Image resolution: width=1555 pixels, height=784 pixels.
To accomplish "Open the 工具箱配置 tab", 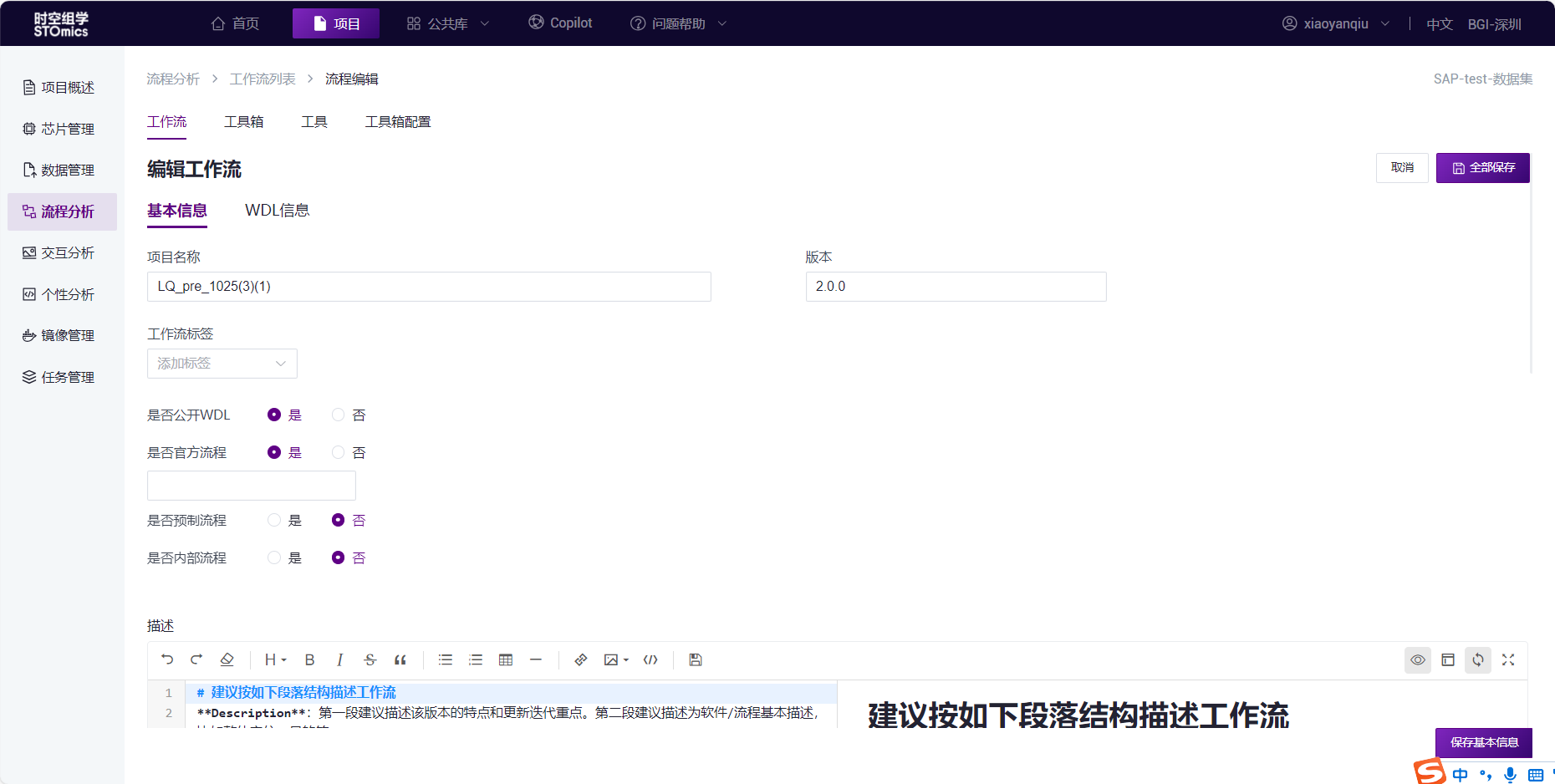I will pyautogui.click(x=398, y=122).
